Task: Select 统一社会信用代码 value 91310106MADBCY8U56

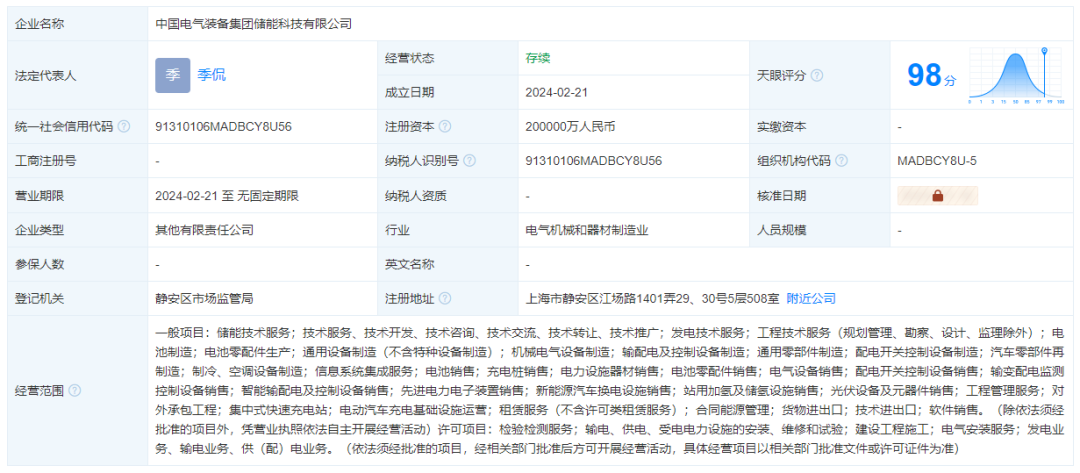Action: [224, 127]
